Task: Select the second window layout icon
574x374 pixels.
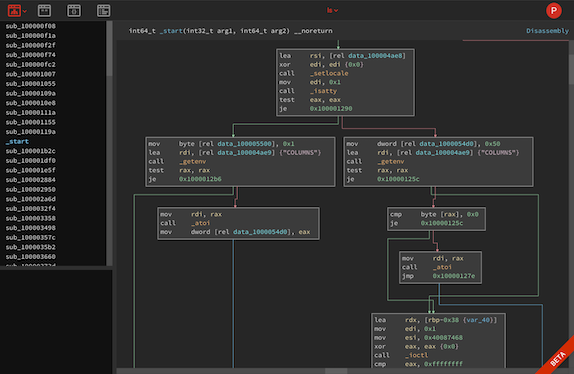Action: (x=44, y=11)
